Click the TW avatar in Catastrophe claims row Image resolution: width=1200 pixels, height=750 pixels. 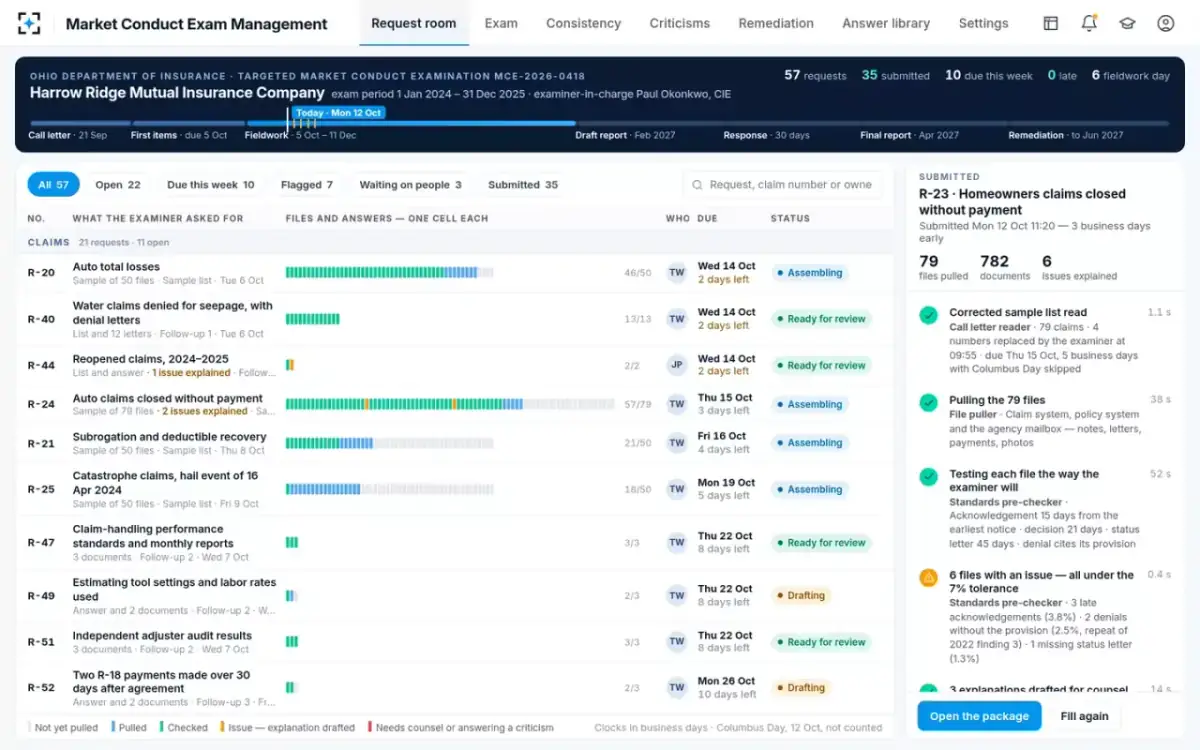[x=677, y=489]
